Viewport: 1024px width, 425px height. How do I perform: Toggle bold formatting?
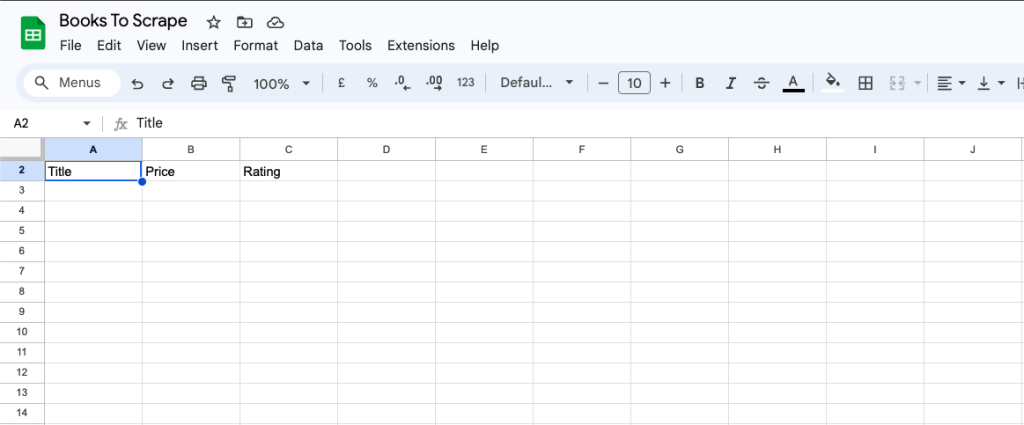700,83
